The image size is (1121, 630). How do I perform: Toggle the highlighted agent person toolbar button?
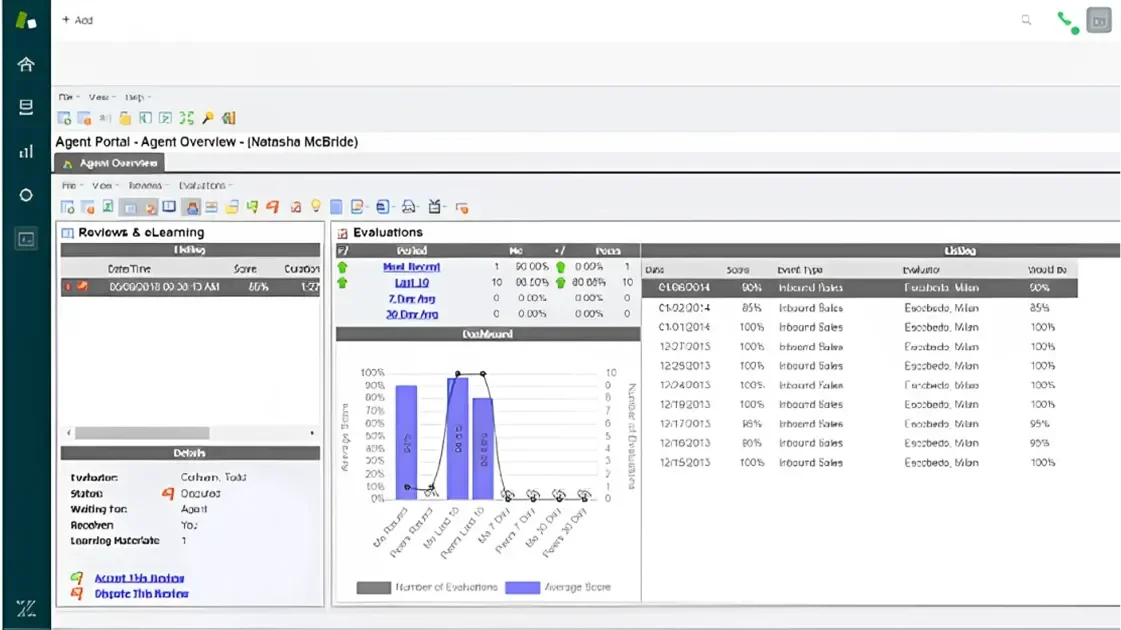point(191,207)
